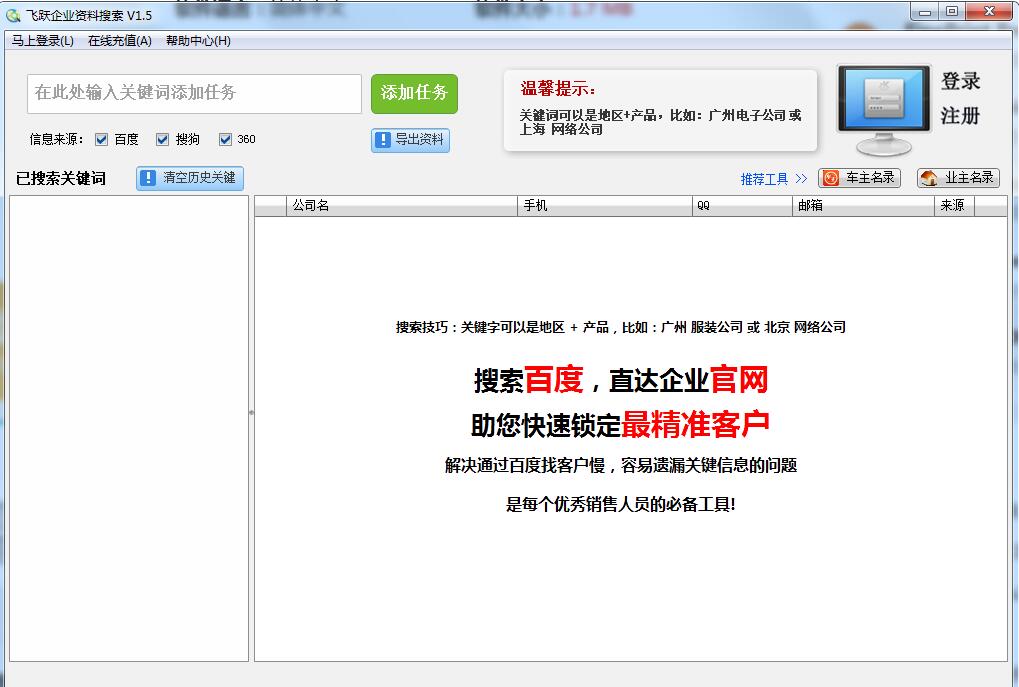Click the 导出资料 export data button
Image resolution: width=1019 pixels, height=687 pixels.
pos(410,140)
